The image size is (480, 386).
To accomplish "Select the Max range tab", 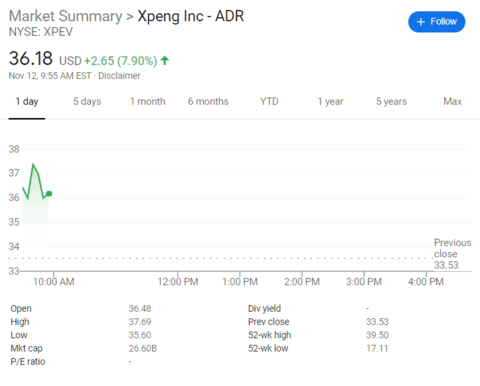I will click(x=452, y=101).
